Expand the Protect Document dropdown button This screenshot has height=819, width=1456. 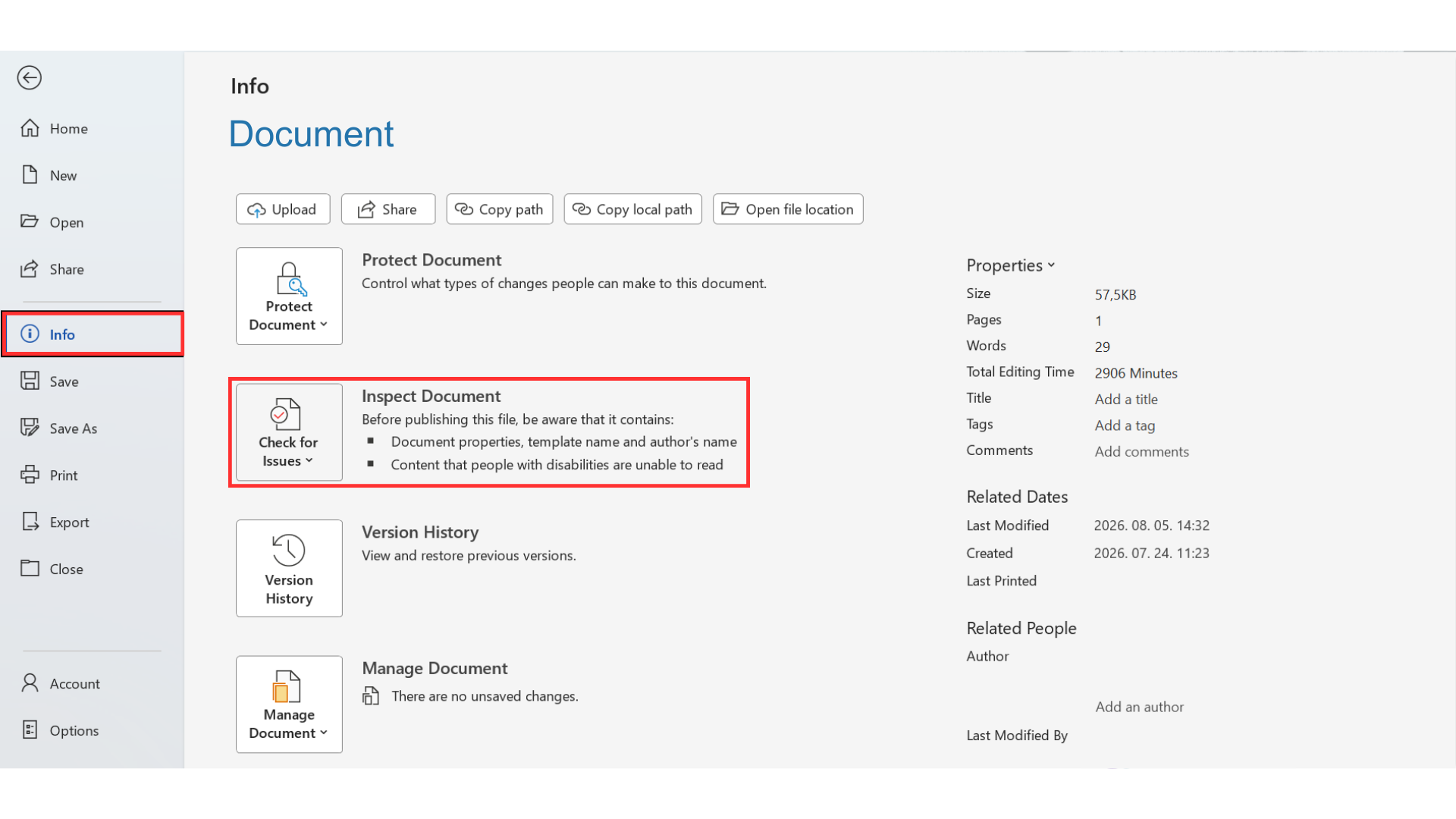pos(289,297)
